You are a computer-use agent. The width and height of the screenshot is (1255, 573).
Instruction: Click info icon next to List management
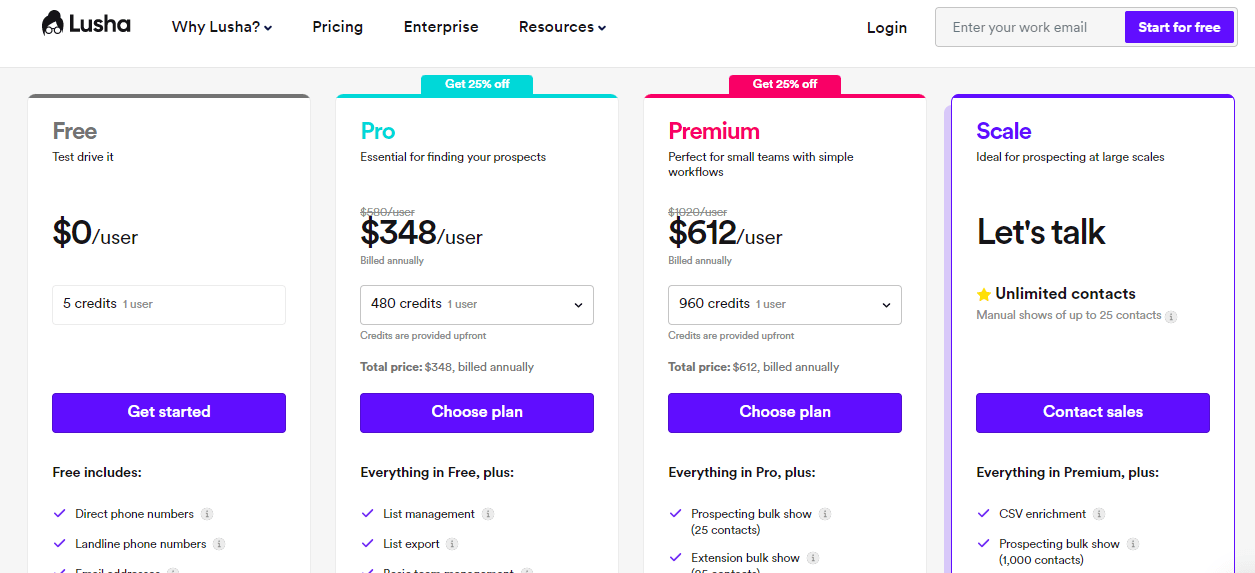(488, 514)
